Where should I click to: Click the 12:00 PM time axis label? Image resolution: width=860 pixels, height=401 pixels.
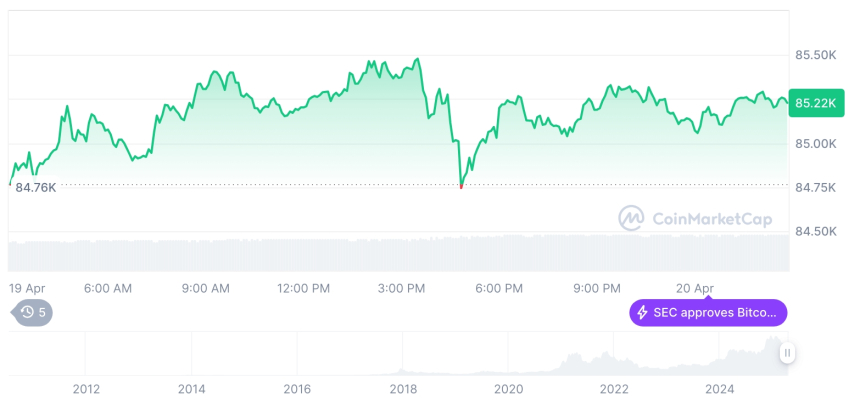303,288
